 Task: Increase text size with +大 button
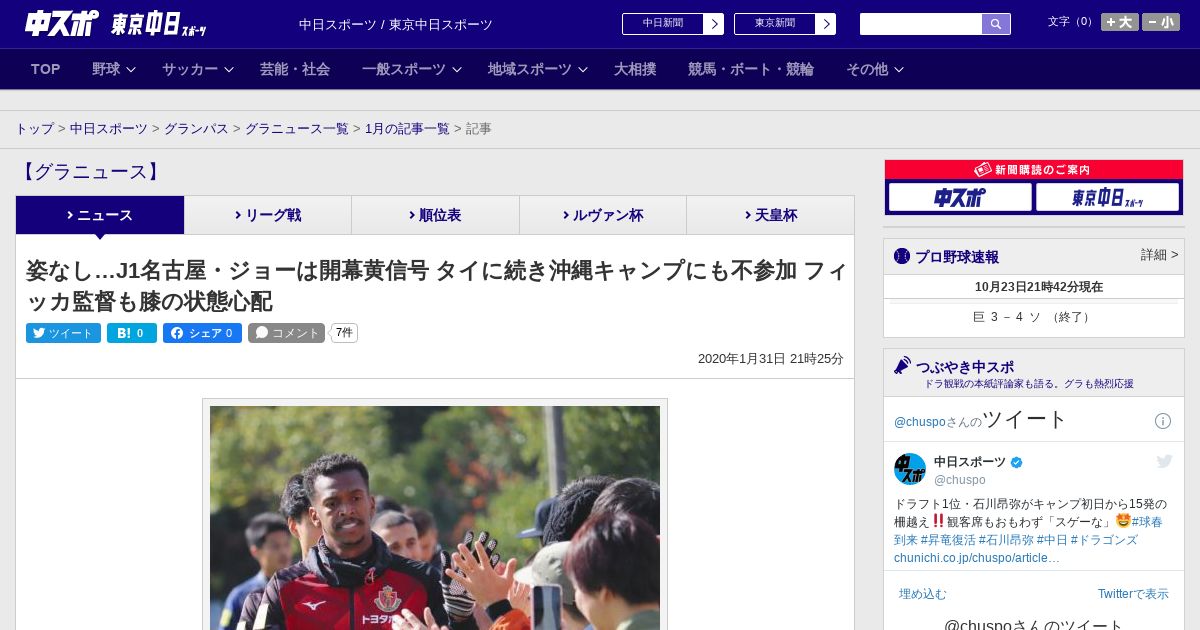tap(1120, 22)
